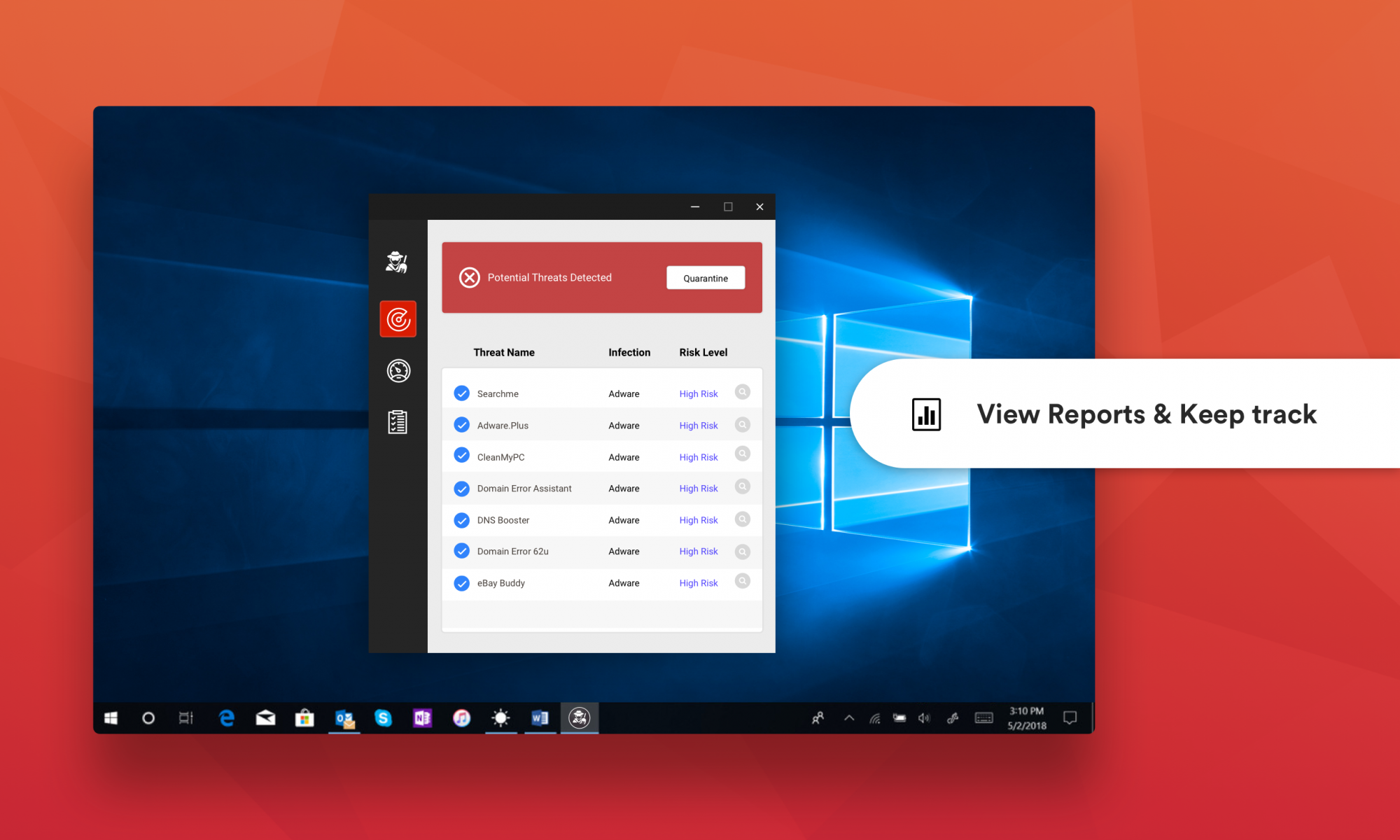Screen dimensions: 1400x840
Task: Open Skype from the taskbar
Action: point(383,718)
